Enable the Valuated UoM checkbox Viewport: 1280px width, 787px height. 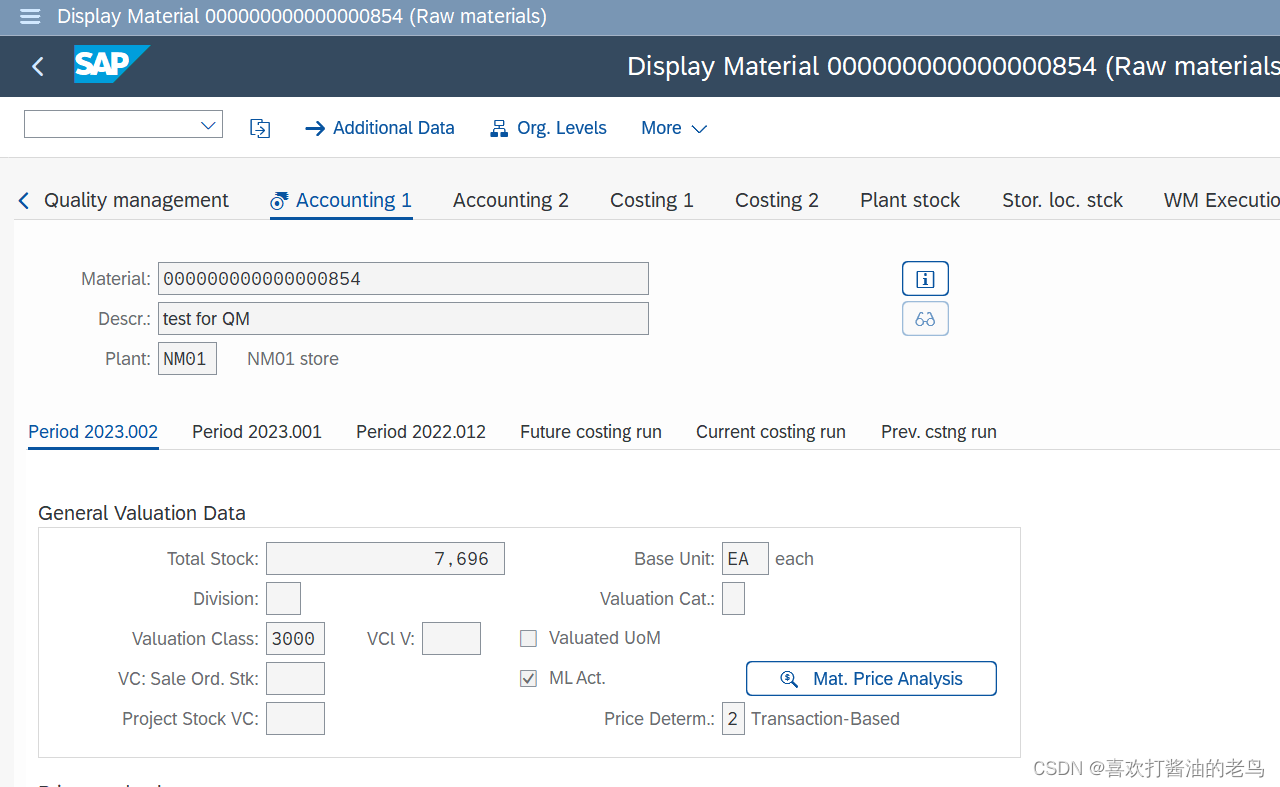point(528,638)
